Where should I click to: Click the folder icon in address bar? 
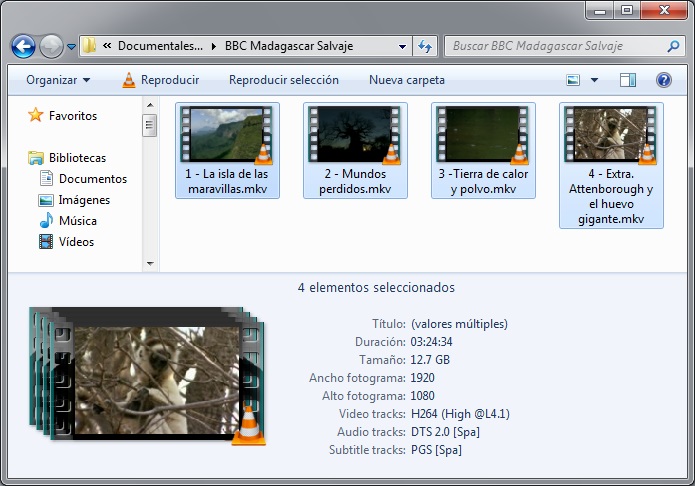(89, 46)
